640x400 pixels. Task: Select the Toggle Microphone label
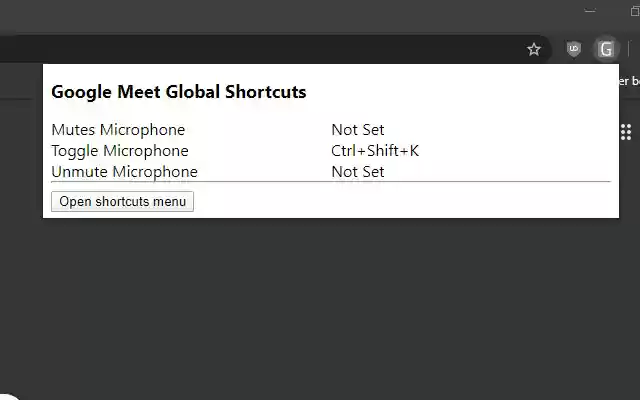[x=120, y=151]
